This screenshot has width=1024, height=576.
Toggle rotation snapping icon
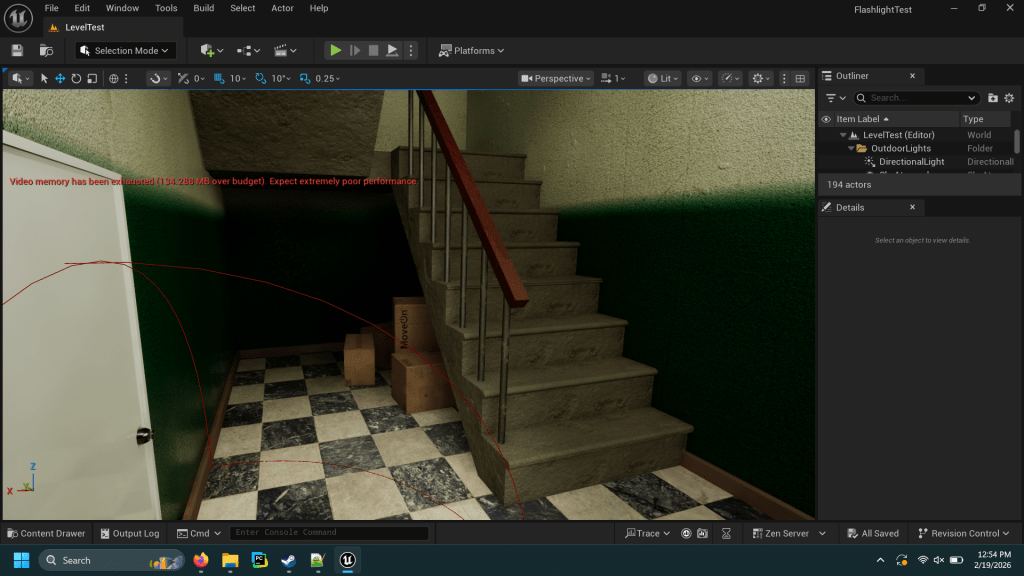tap(261, 78)
